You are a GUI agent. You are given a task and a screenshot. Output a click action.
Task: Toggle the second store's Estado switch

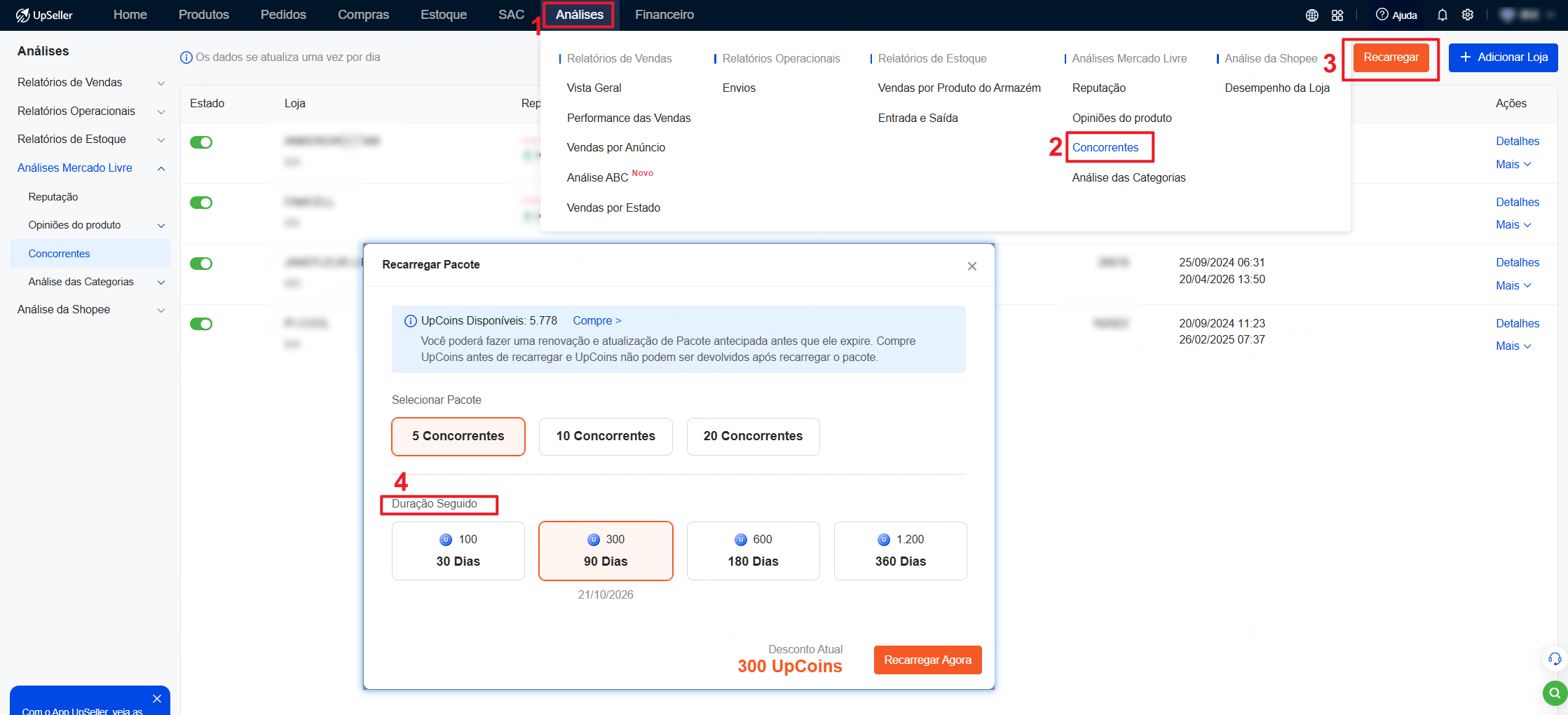coord(201,203)
